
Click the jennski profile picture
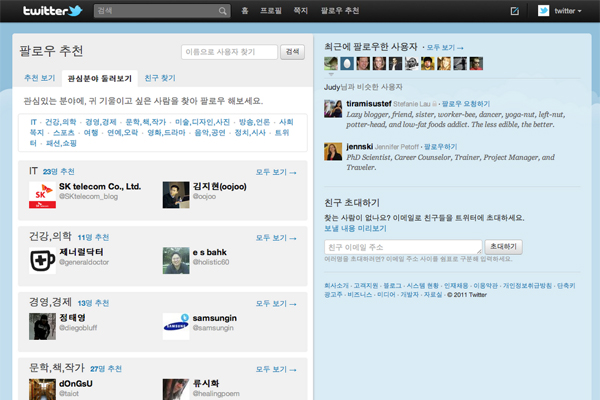tap(331, 152)
